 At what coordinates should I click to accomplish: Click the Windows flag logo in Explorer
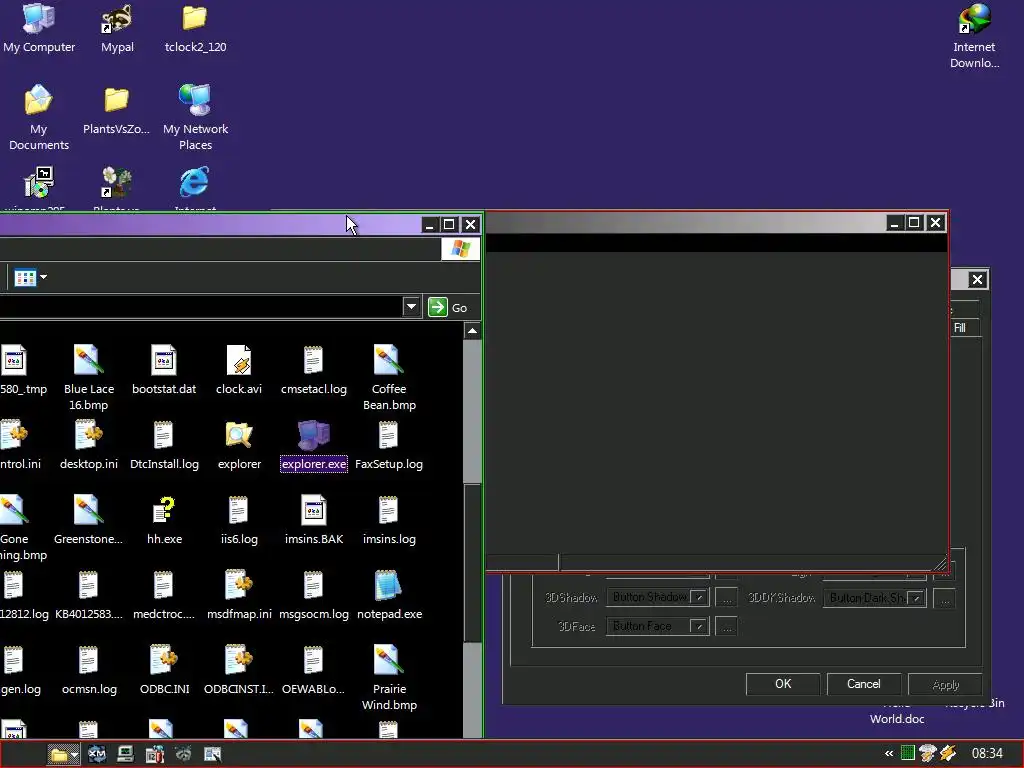[x=460, y=249]
